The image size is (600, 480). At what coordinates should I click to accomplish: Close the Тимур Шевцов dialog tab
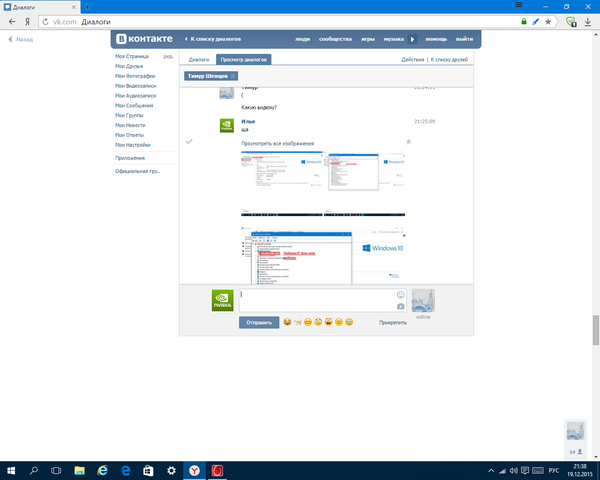pos(234,75)
